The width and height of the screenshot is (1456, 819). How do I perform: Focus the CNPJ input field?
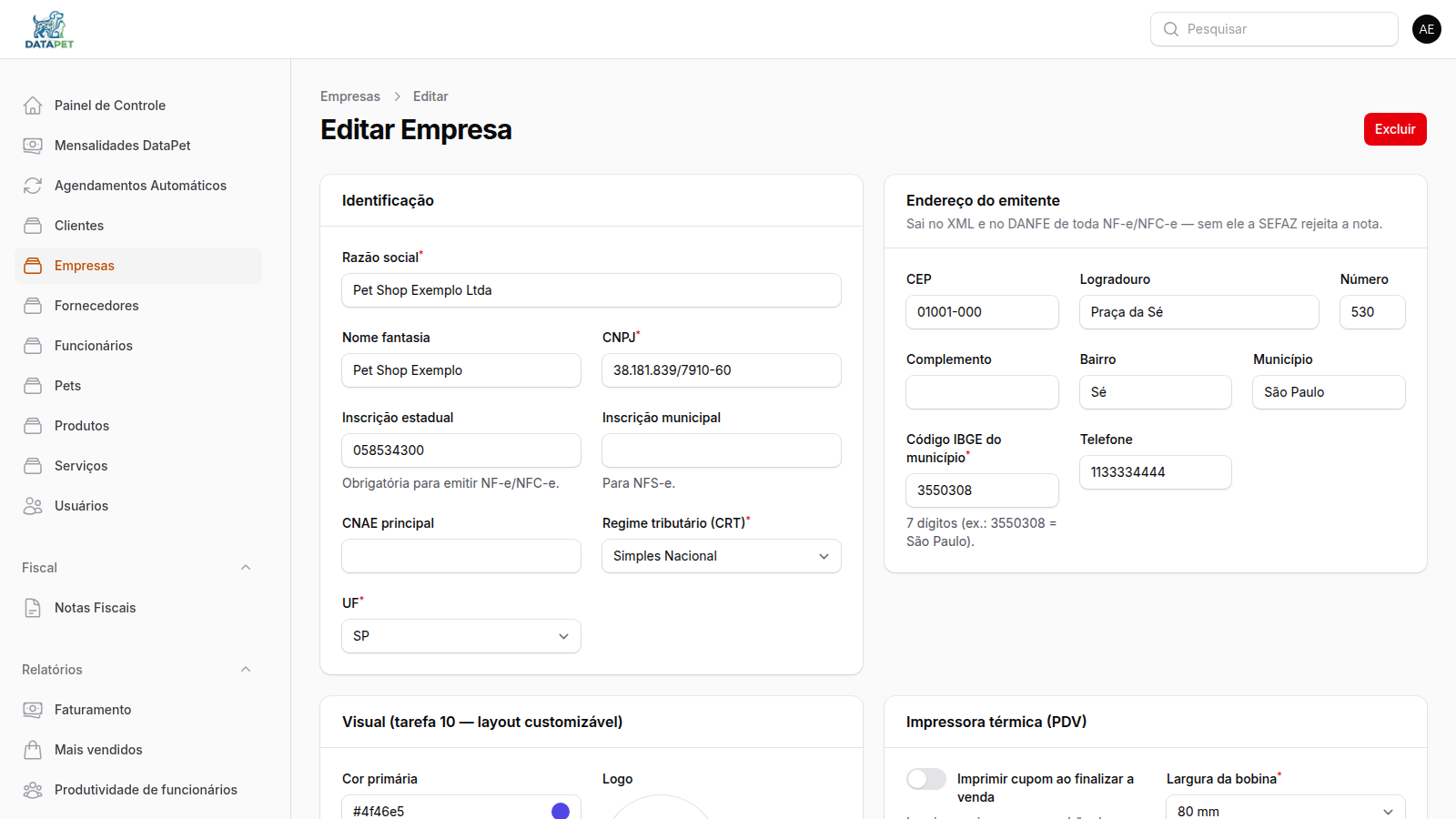click(x=722, y=370)
